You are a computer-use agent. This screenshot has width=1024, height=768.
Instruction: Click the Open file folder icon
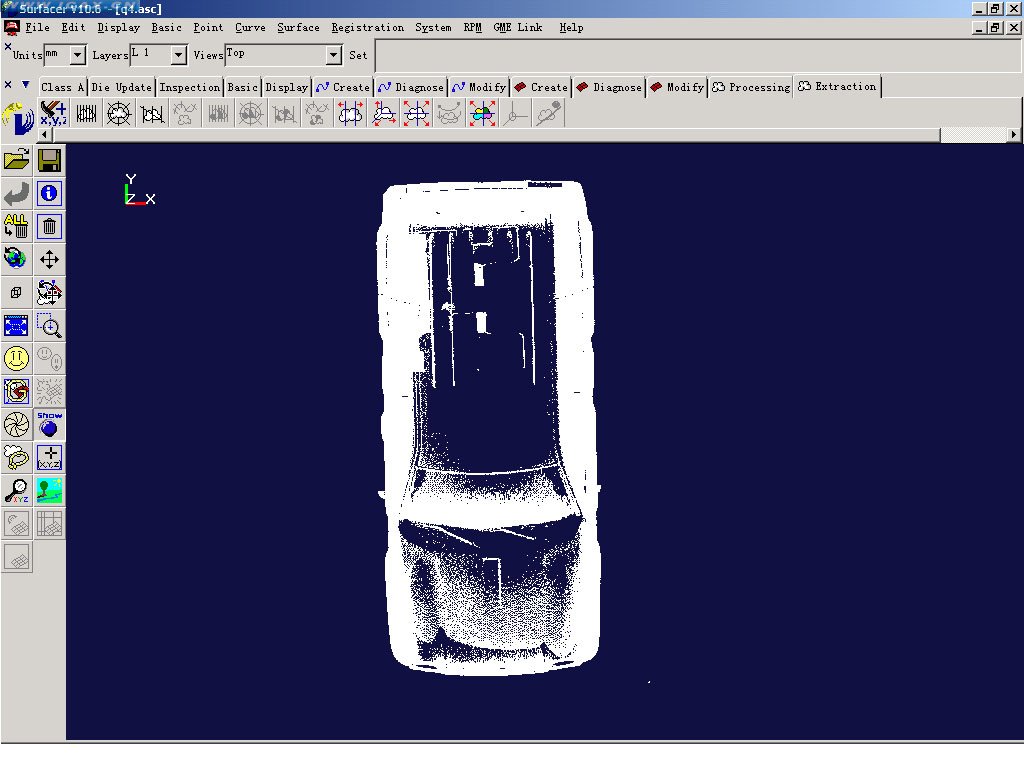tap(16, 160)
